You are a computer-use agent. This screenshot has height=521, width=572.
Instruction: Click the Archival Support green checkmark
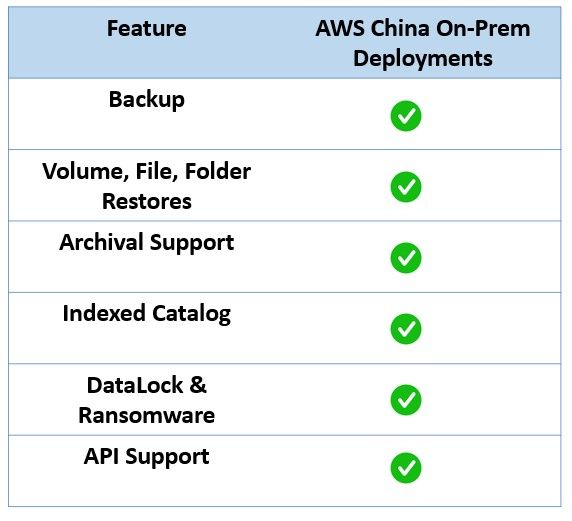point(406,258)
